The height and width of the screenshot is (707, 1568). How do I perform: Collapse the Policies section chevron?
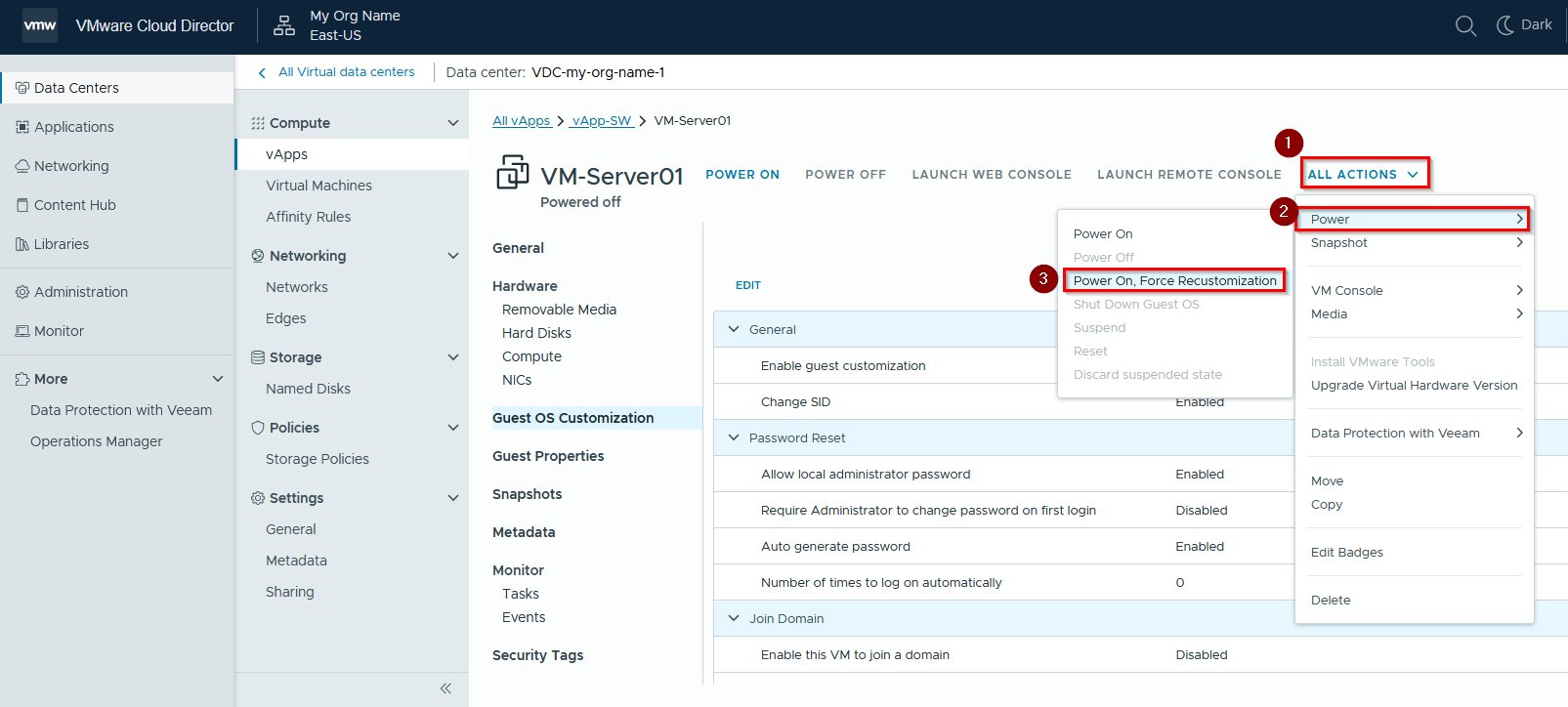click(x=453, y=428)
